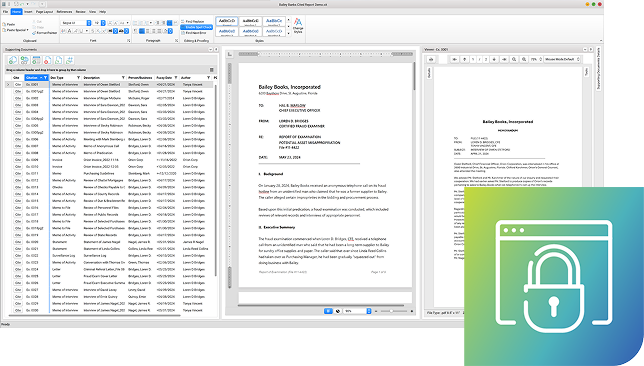644x366 pixels.
Task: Toggle Enable Spell Check
Action: coord(197,27)
